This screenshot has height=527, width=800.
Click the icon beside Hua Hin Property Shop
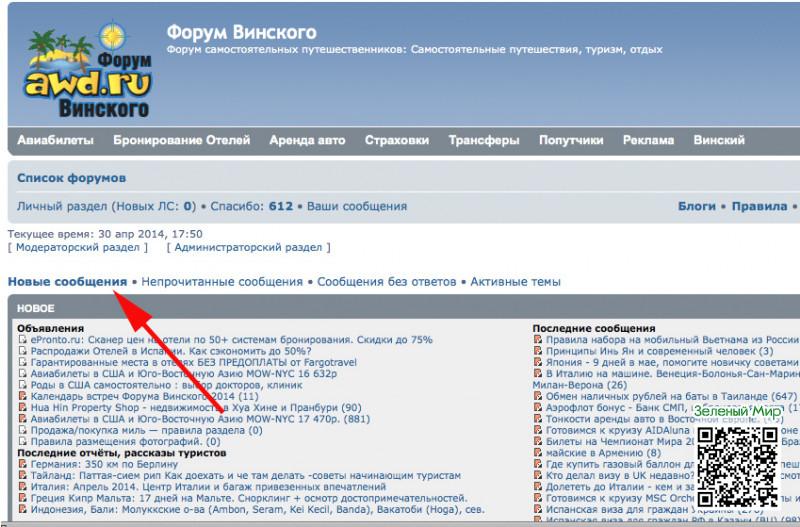(23, 408)
